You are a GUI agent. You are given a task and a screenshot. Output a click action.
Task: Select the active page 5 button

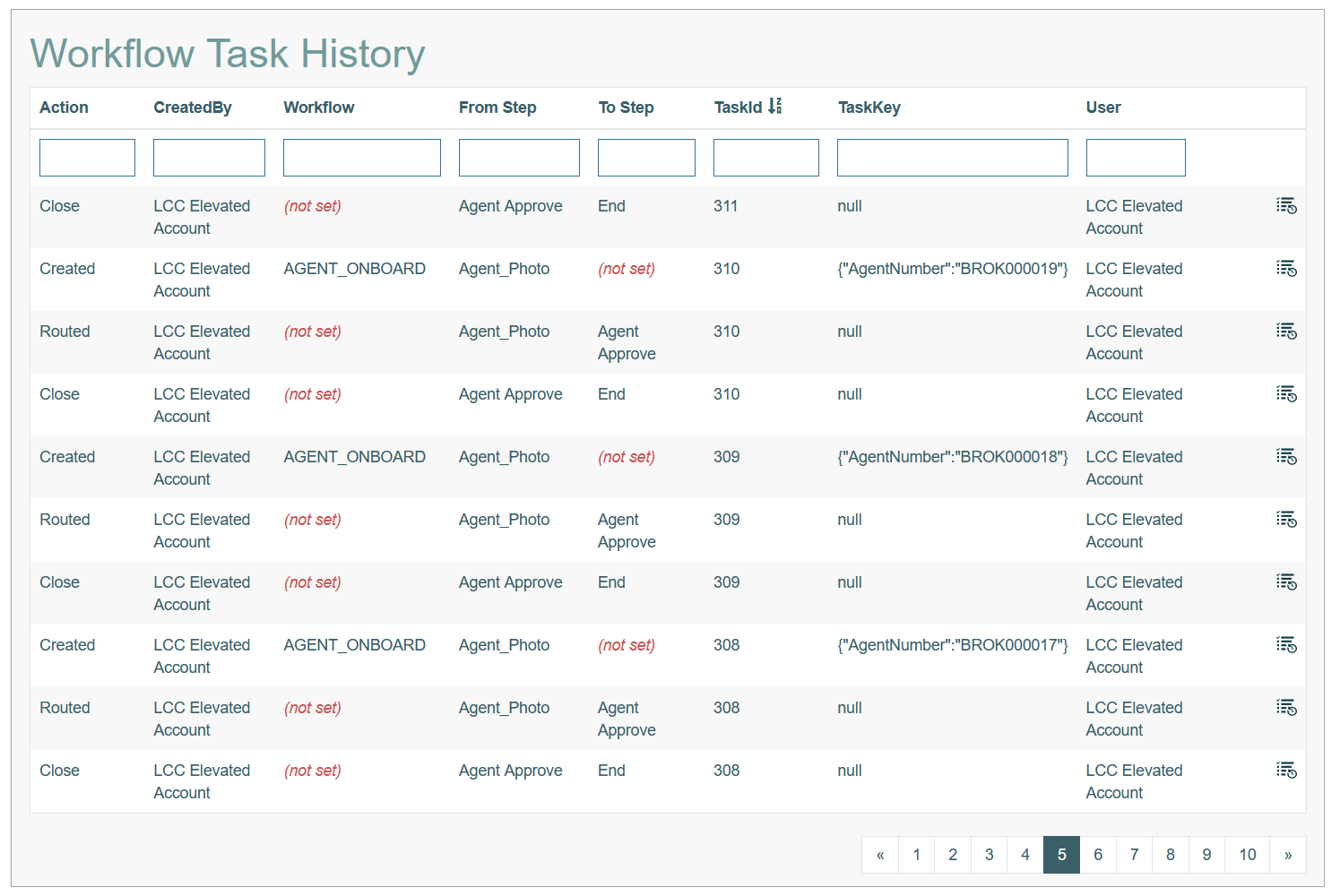click(x=1062, y=855)
